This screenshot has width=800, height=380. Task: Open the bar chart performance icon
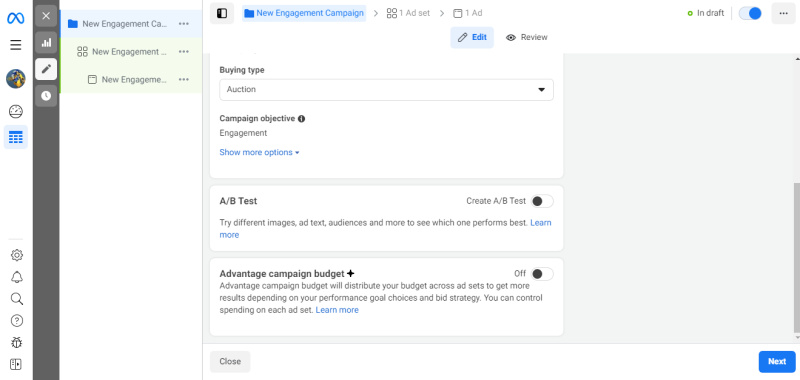pos(46,42)
